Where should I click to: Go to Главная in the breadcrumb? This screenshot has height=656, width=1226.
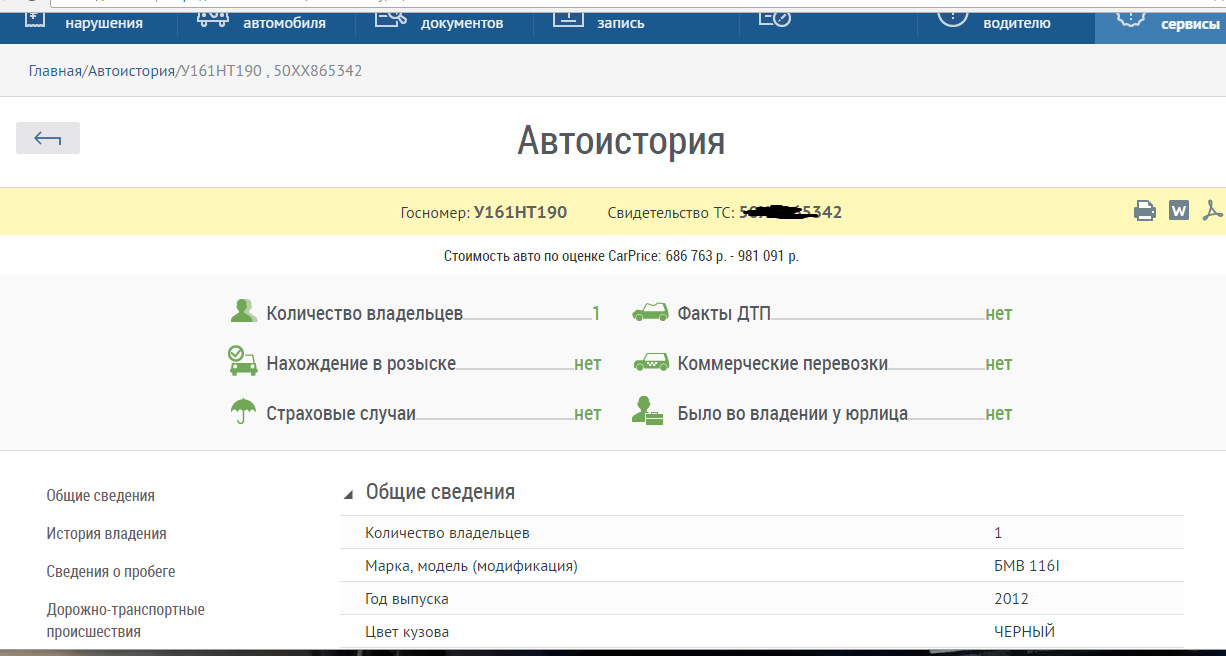click(55, 71)
